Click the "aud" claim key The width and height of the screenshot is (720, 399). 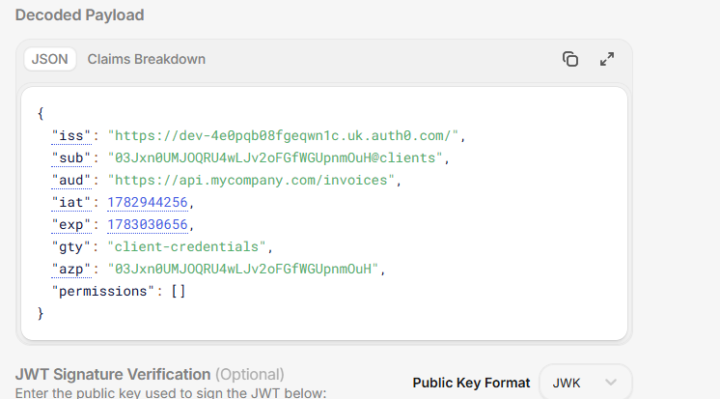(x=71, y=180)
